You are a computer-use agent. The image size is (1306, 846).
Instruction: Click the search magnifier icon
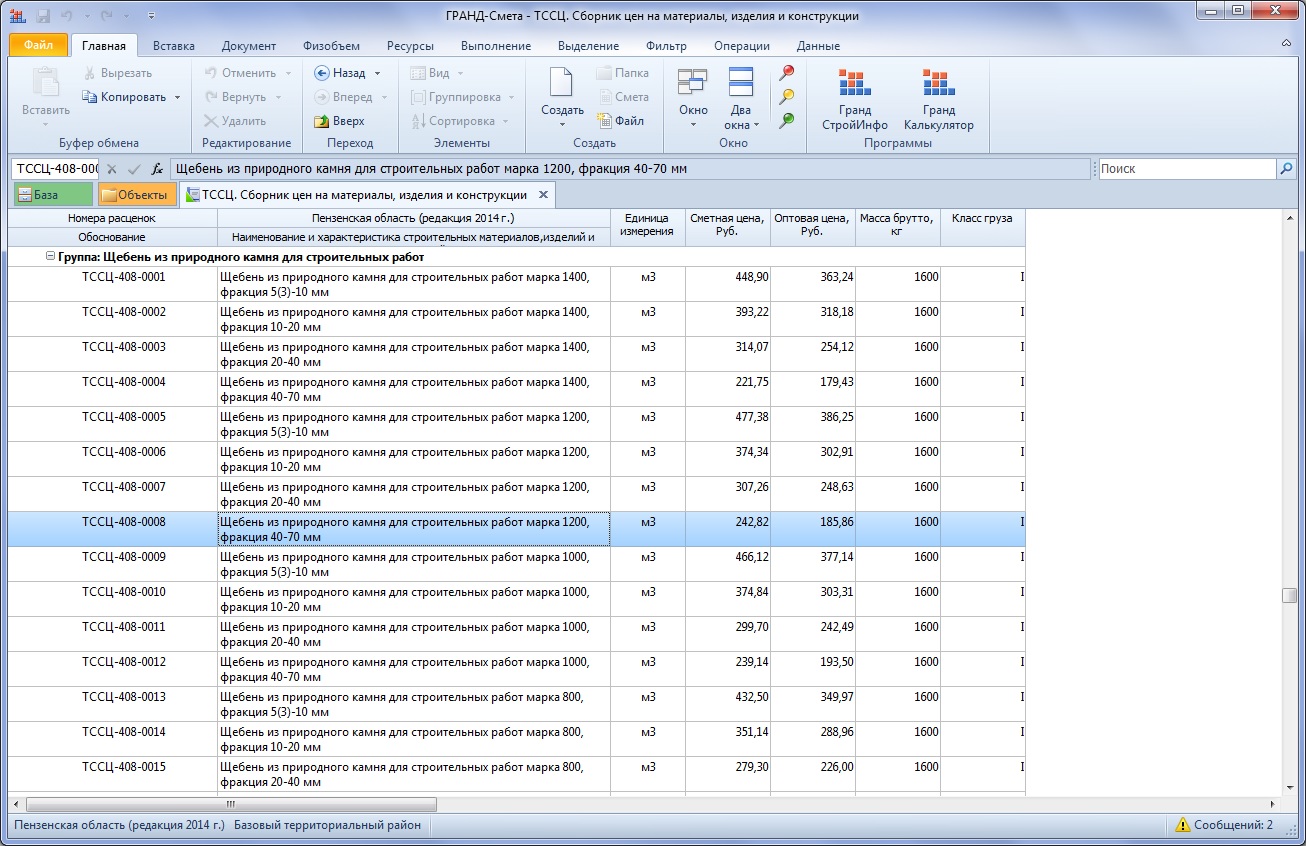click(x=1287, y=169)
